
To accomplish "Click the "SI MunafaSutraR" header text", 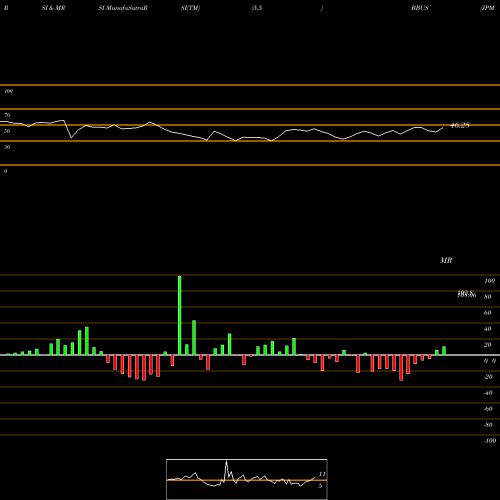I will click(123, 8).
